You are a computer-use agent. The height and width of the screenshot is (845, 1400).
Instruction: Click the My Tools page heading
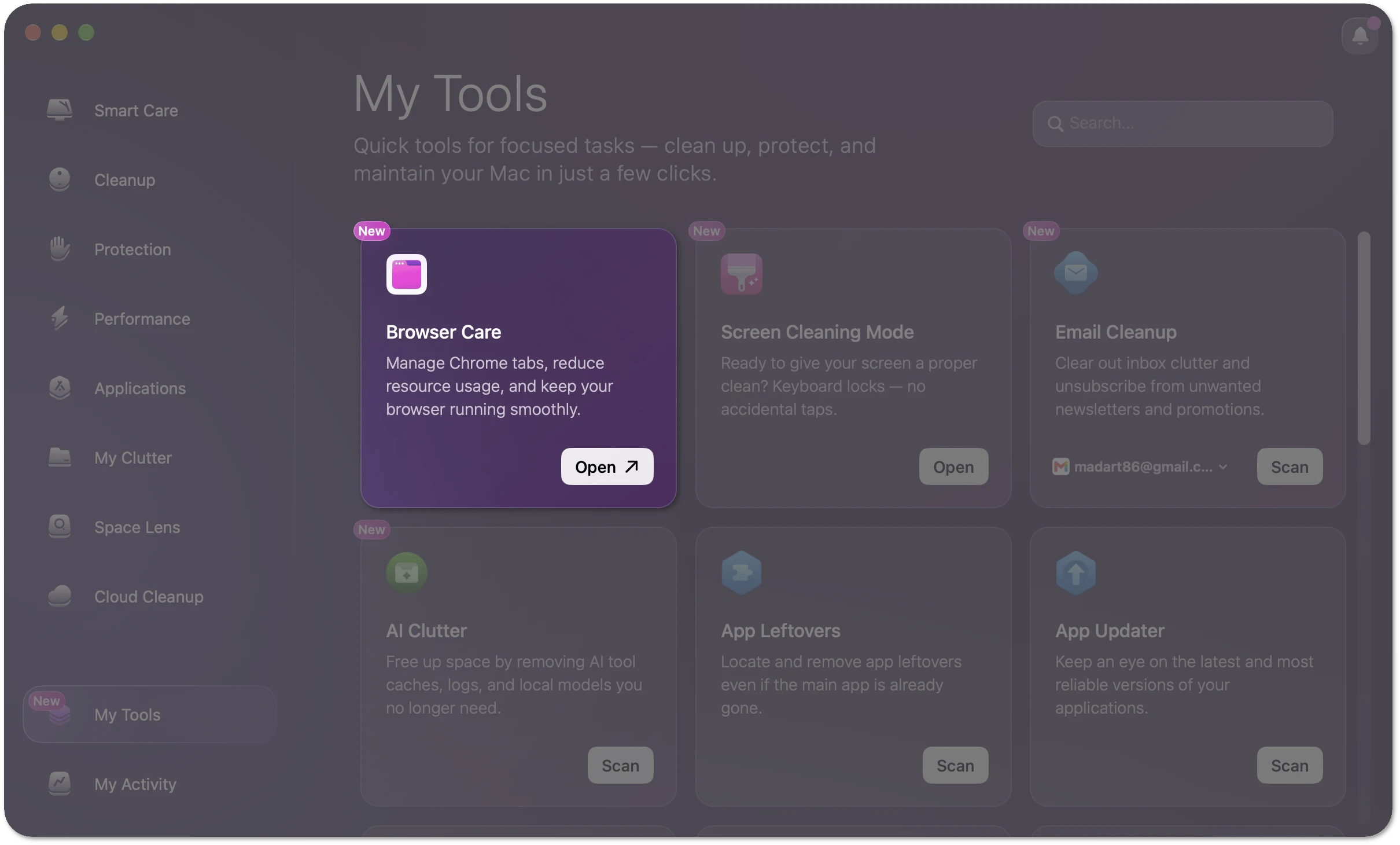point(450,94)
